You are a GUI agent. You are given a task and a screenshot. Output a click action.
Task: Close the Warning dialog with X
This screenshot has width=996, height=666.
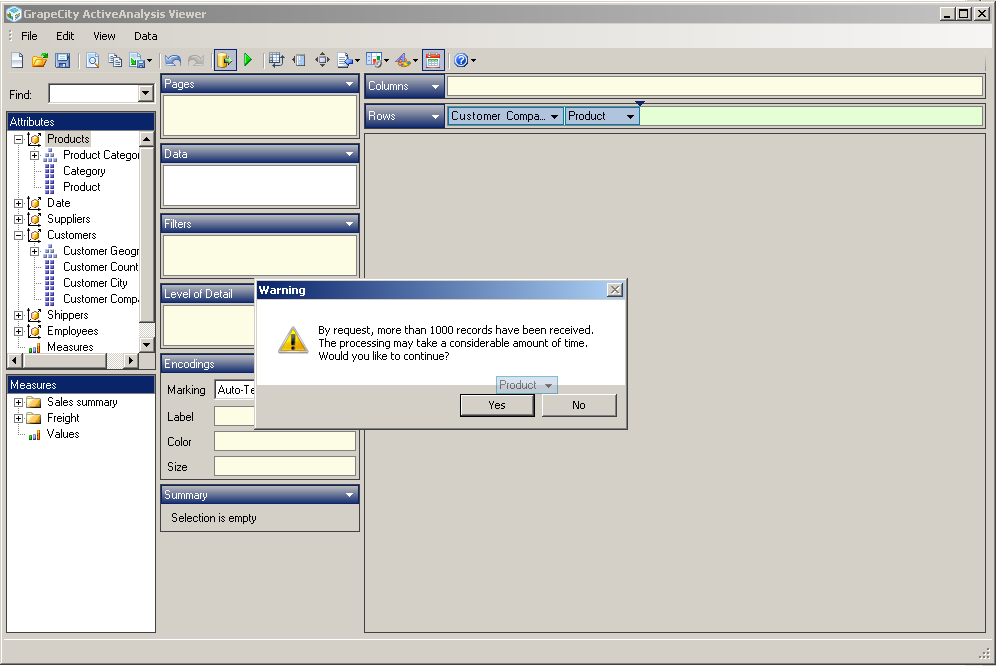pos(615,290)
